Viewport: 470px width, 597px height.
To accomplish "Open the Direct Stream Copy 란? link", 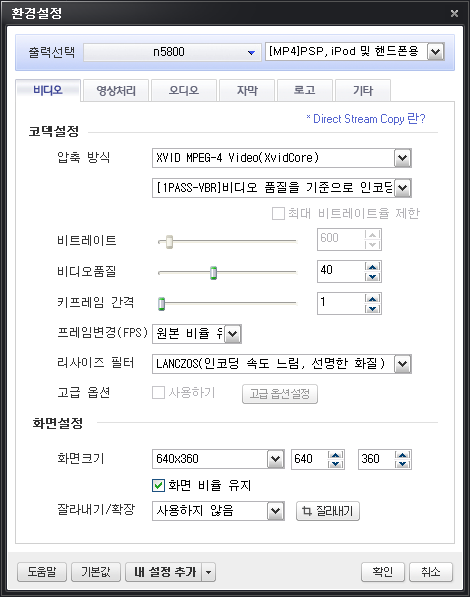I will point(366,119).
